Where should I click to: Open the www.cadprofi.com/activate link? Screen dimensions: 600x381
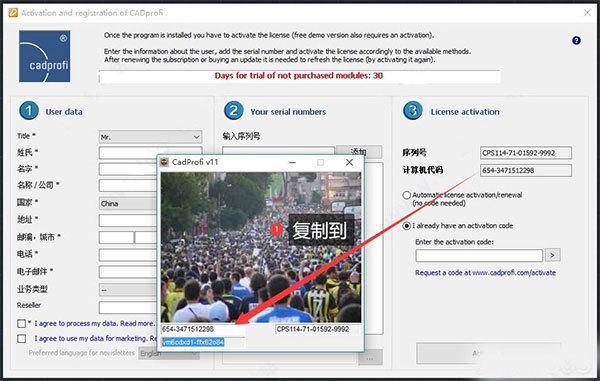514,273
